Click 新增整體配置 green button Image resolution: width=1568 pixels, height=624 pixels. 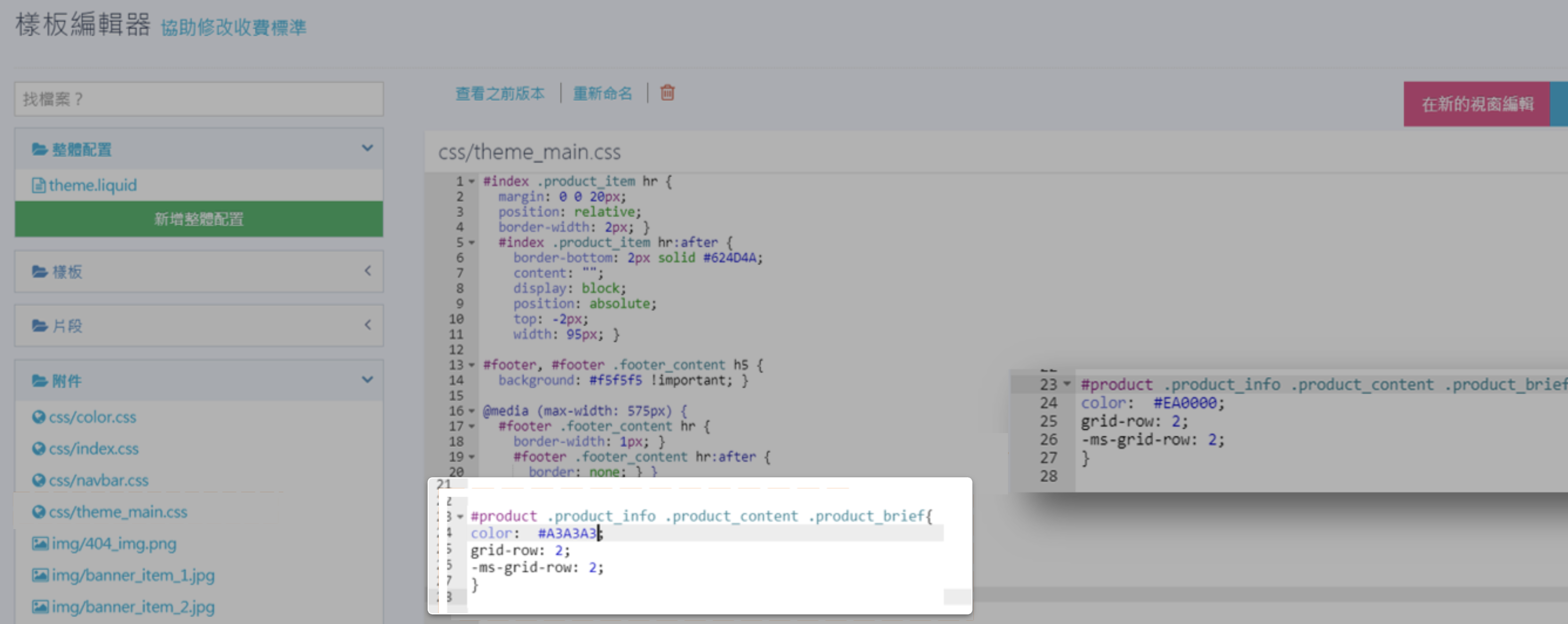pos(199,219)
